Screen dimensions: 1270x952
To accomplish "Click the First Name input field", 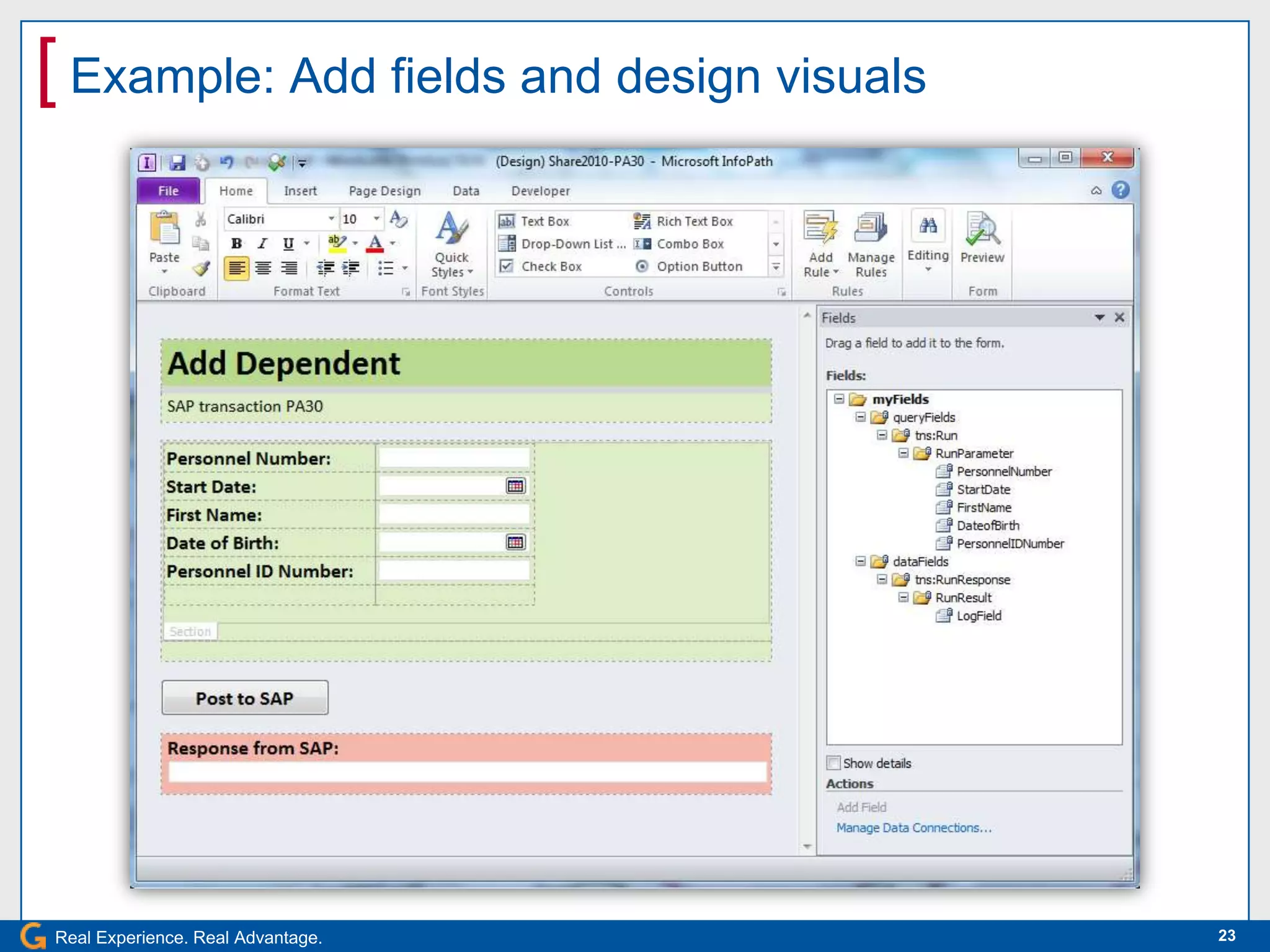I will pos(454,514).
